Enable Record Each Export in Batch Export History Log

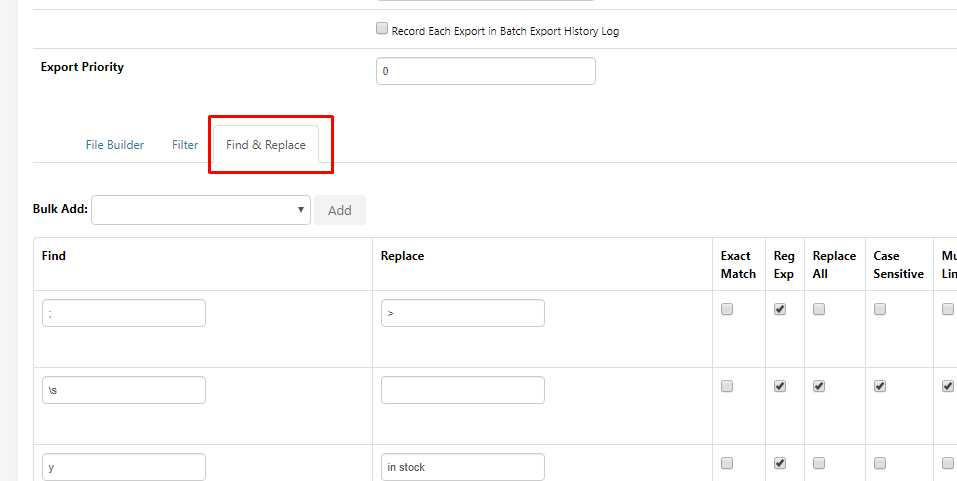pos(382,28)
